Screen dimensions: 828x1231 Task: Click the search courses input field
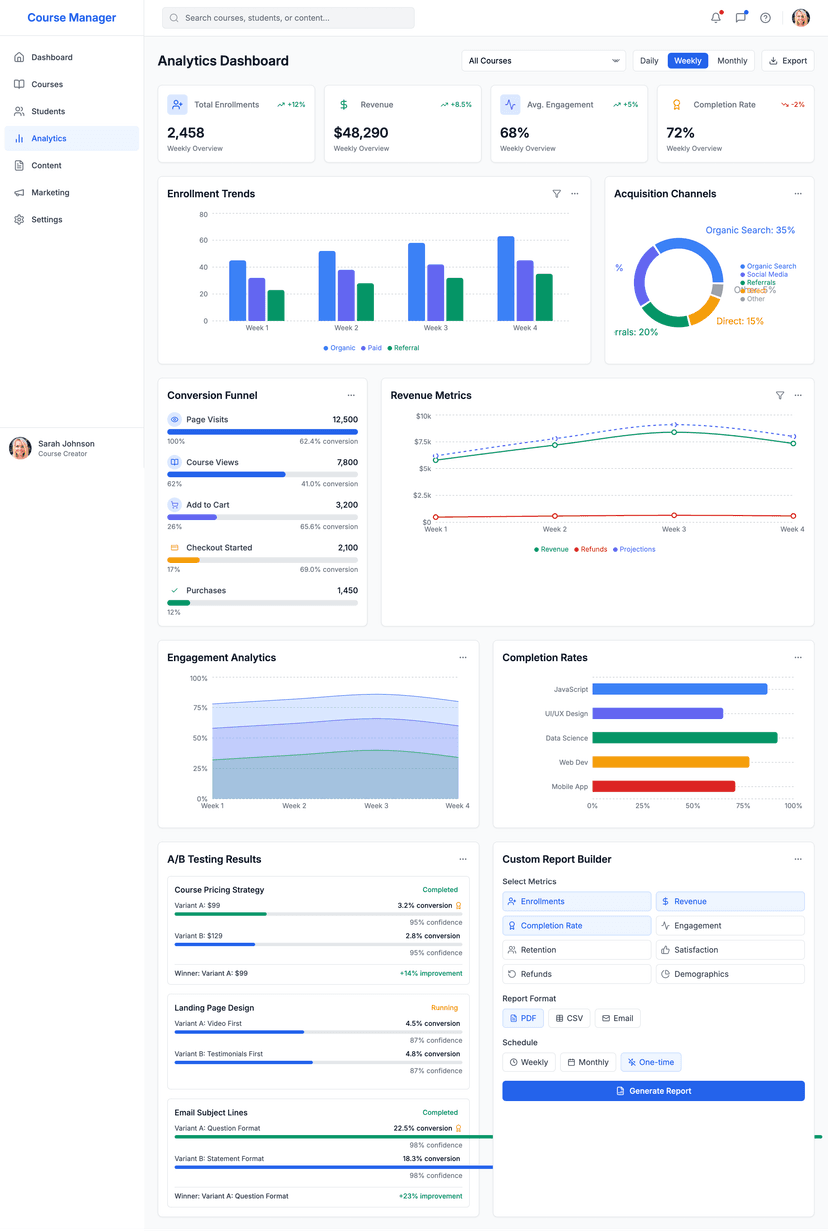[287, 17]
